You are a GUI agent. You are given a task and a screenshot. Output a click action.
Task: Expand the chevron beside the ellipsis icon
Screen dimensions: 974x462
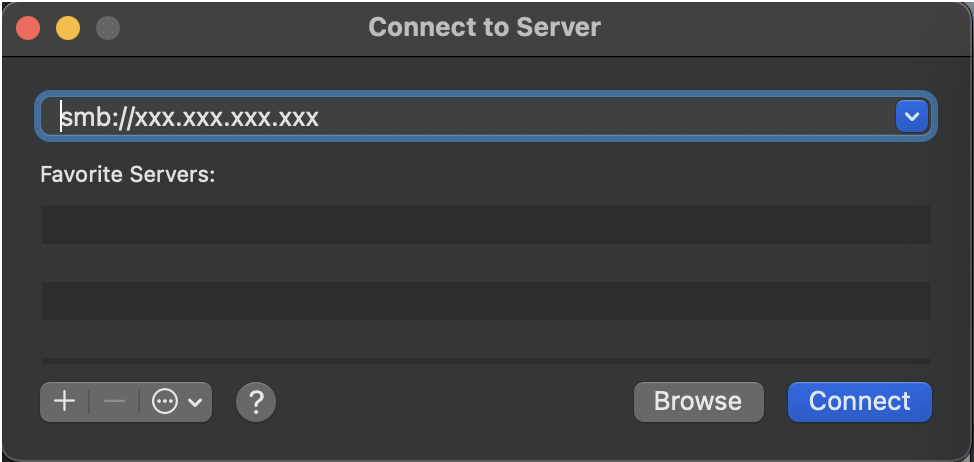[194, 402]
